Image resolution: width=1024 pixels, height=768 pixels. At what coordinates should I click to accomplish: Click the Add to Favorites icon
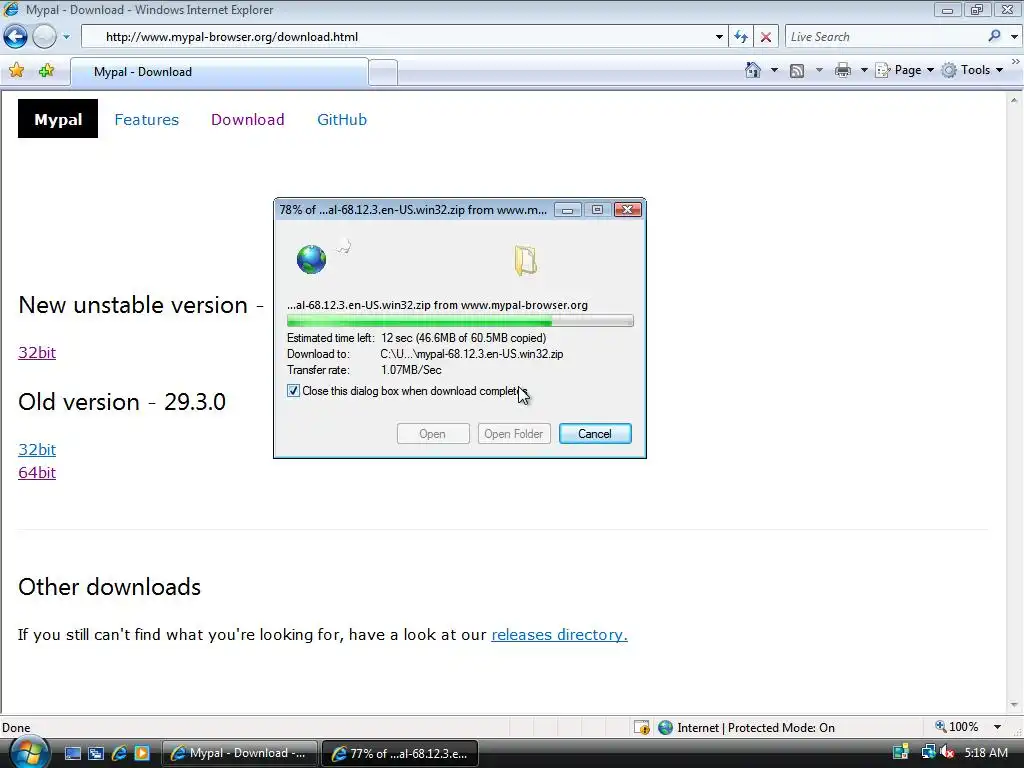46,71
